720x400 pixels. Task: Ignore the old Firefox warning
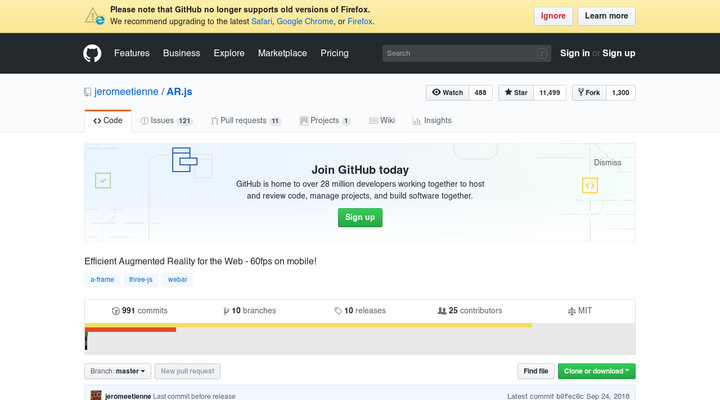pyautogui.click(x=553, y=16)
